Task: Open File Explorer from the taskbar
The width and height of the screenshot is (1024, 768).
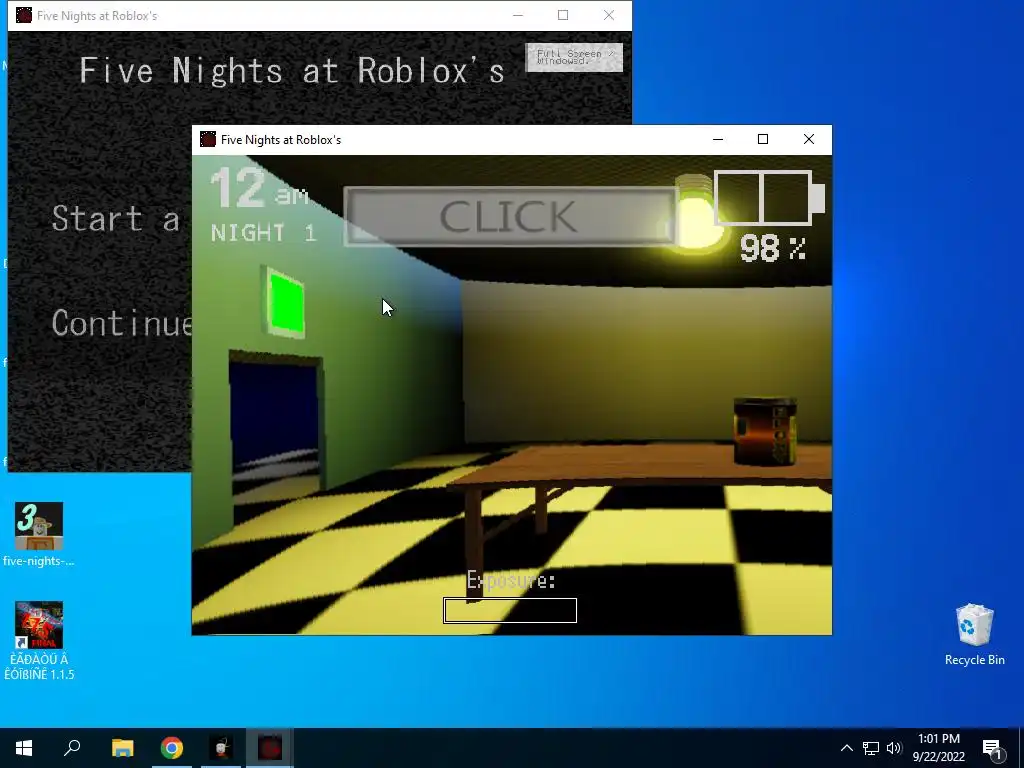Action: (122, 748)
